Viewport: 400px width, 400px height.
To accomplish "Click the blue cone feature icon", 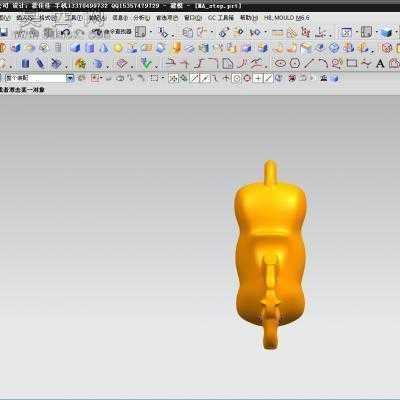I will pos(104,48).
